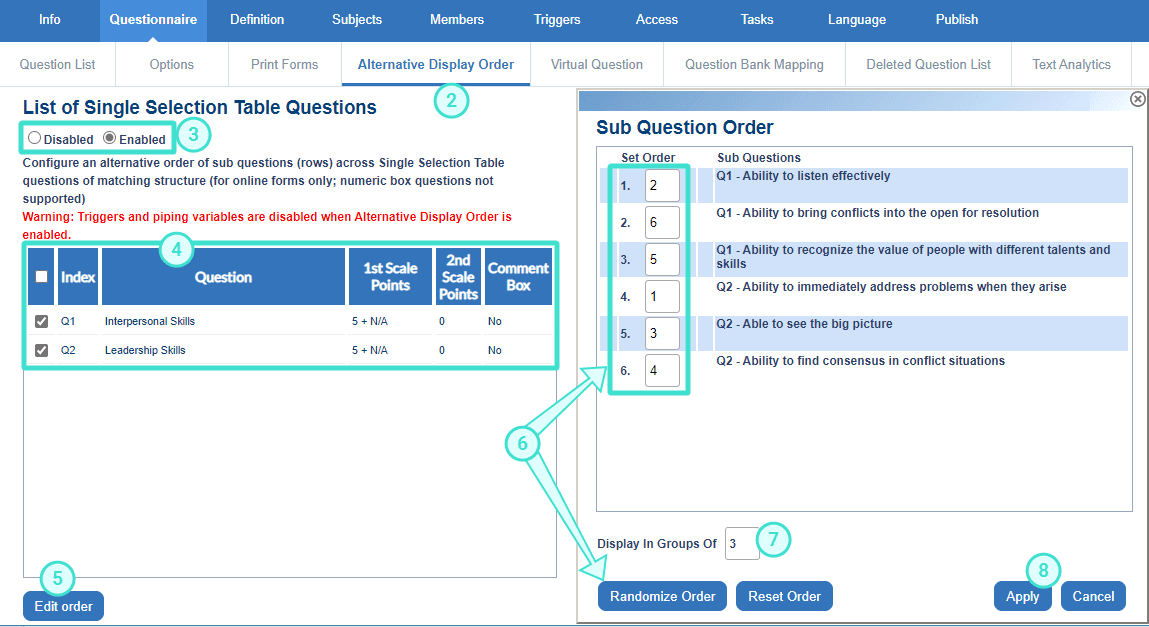Select the Enabled radio button
This screenshot has height=627, width=1149.
pyautogui.click(x=110, y=138)
